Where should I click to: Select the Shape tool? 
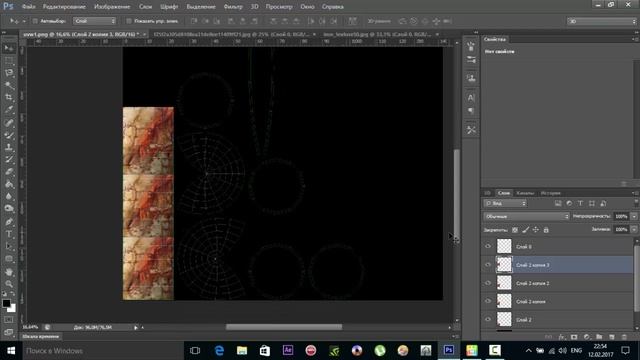coord(9,259)
